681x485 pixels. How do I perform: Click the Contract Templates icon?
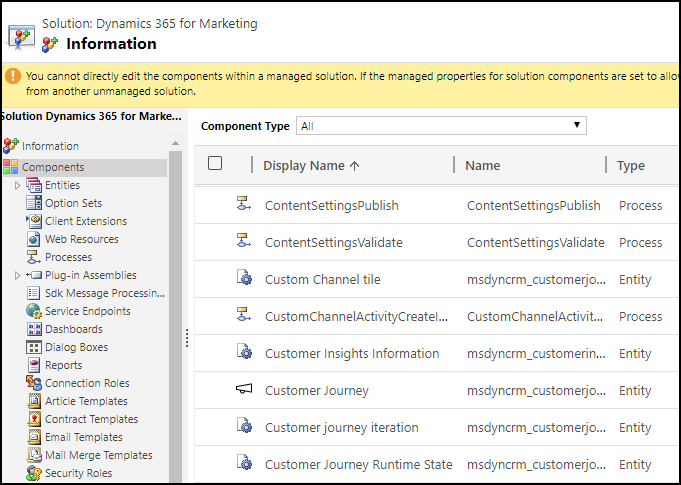point(34,419)
